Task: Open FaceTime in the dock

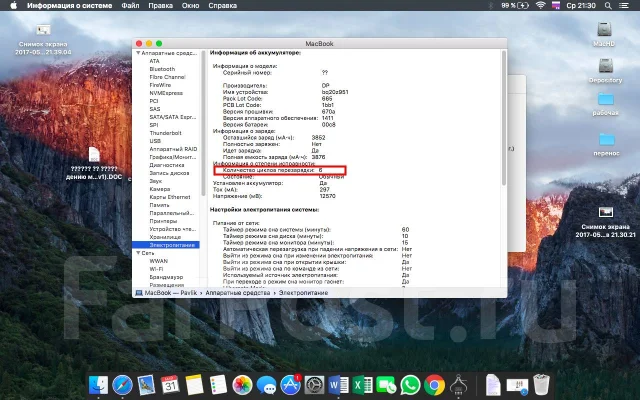Action: [x=386, y=385]
